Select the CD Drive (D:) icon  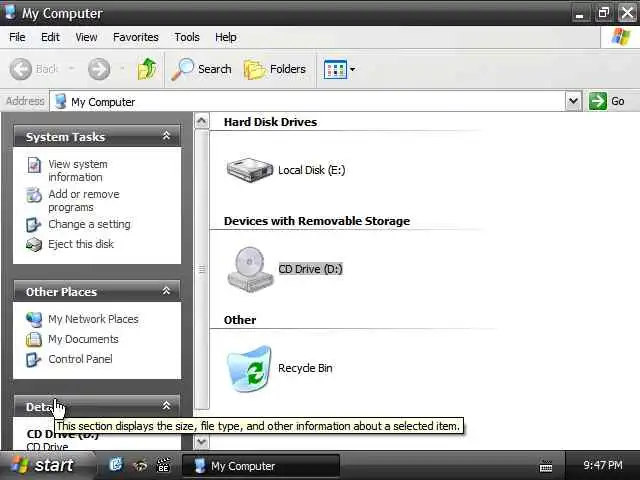coord(250,269)
